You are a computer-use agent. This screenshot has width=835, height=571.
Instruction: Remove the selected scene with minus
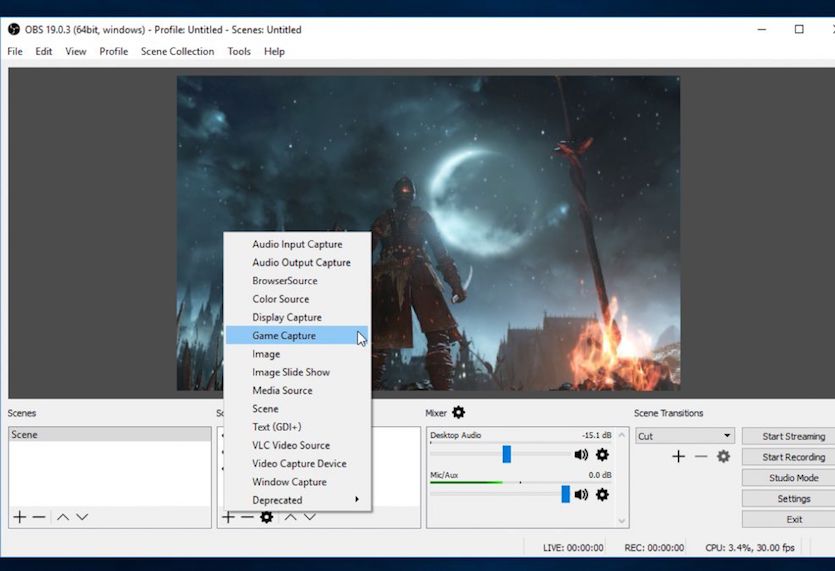coord(39,517)
